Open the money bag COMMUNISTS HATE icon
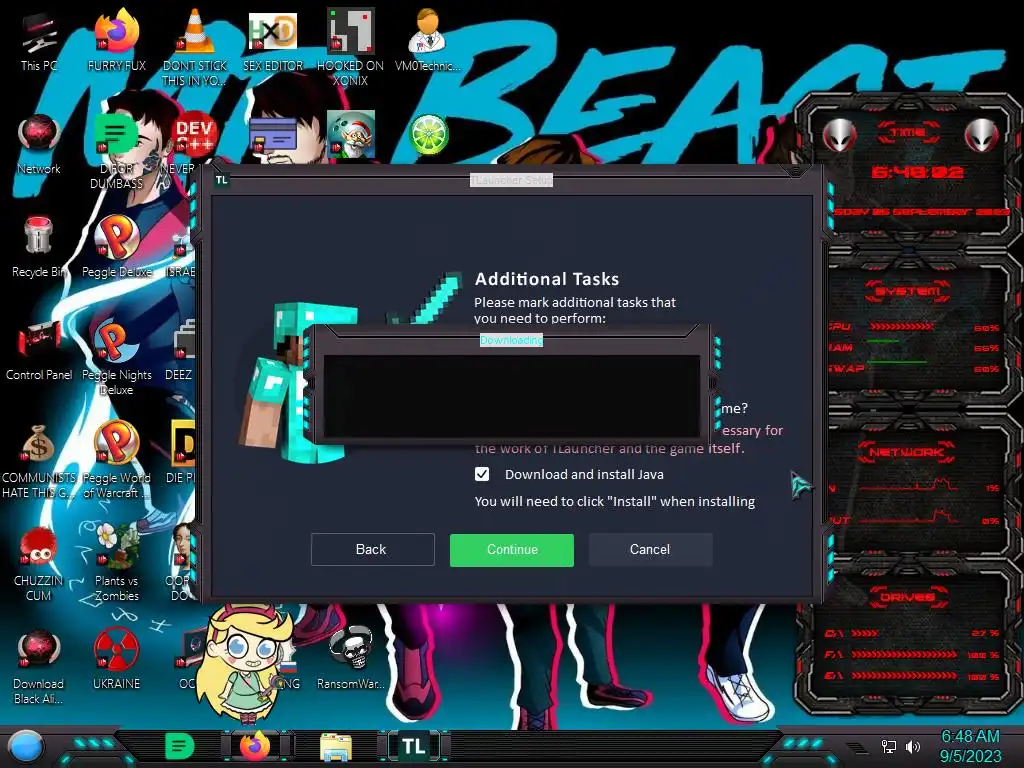 pyautogui.click(x=39, y=460)
